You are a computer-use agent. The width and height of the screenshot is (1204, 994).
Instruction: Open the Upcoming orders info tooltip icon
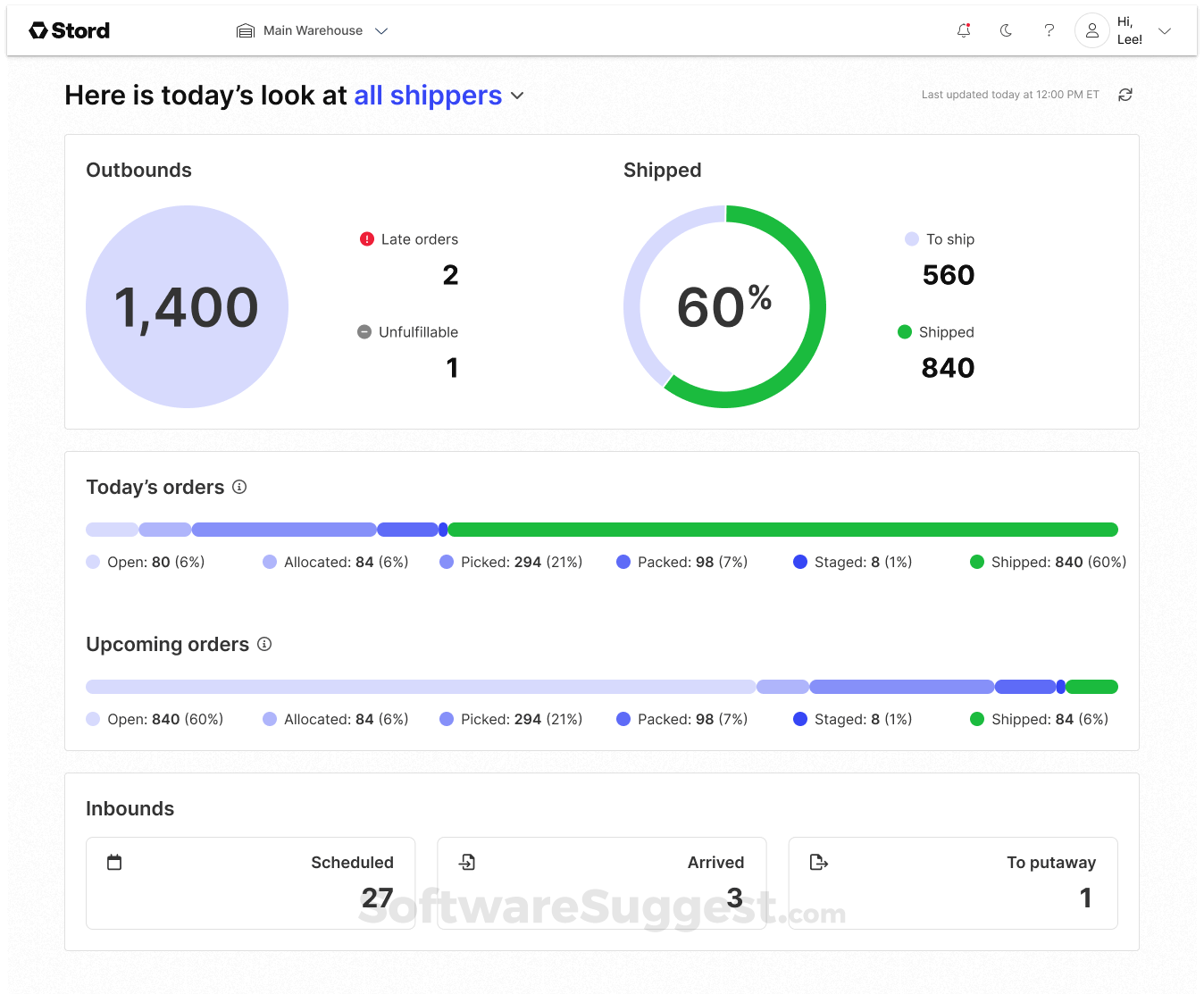point(263,644)
